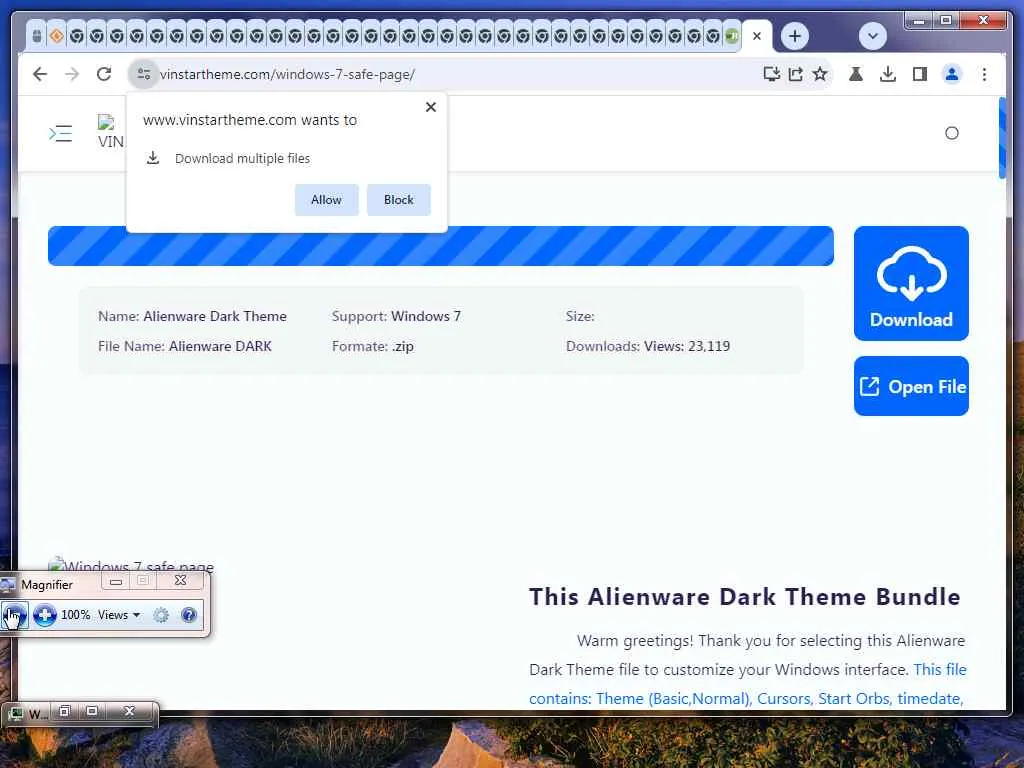Click the page vertical scrollbar
The height and width of the screenshot is (768, 1024).
tap(1002, 138)
